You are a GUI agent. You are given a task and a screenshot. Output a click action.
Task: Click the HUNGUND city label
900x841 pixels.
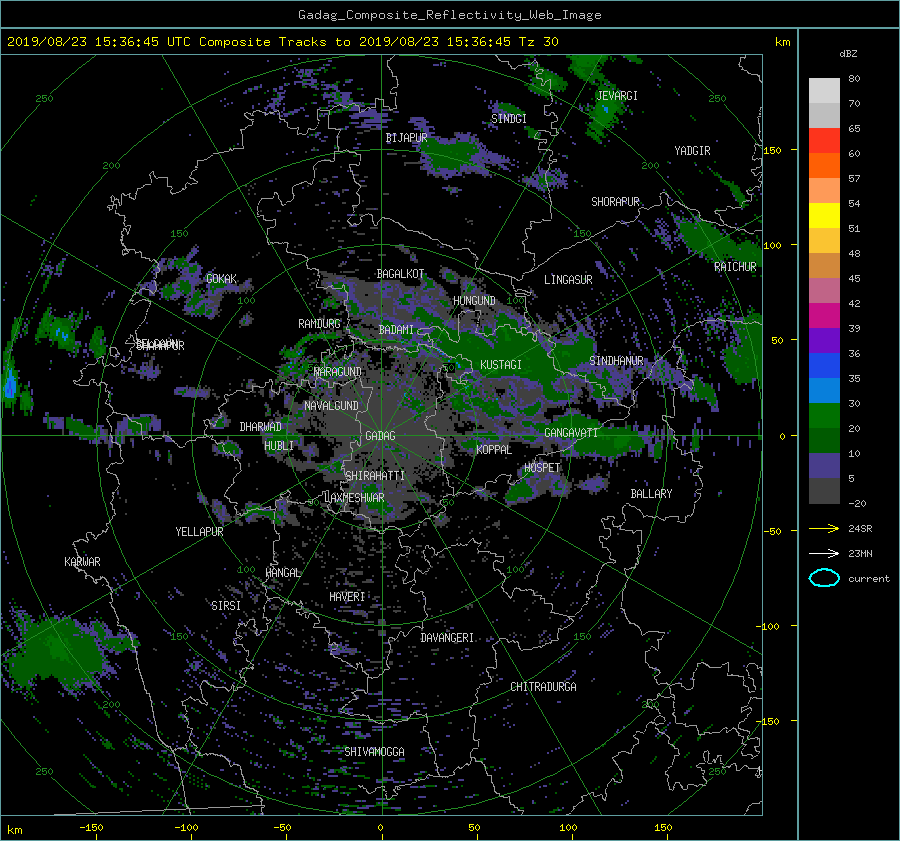point(474,301)
